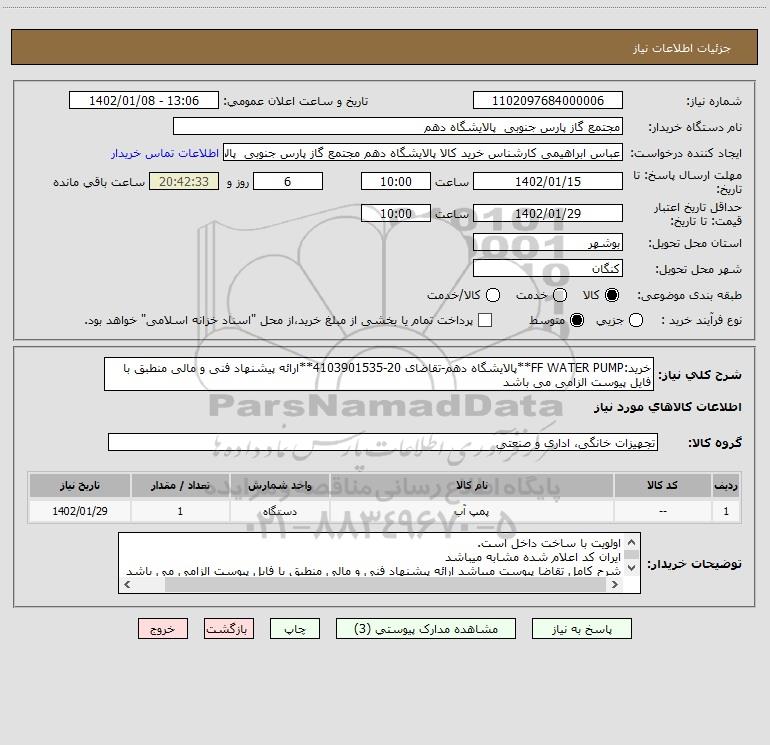Click the response deadline date 1402/01/15

548,182
